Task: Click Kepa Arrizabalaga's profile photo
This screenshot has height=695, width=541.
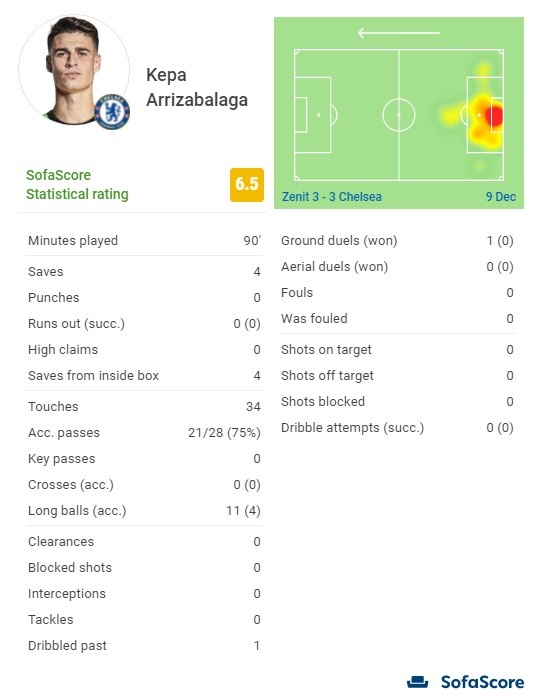Action: click(x=74, y=70)
